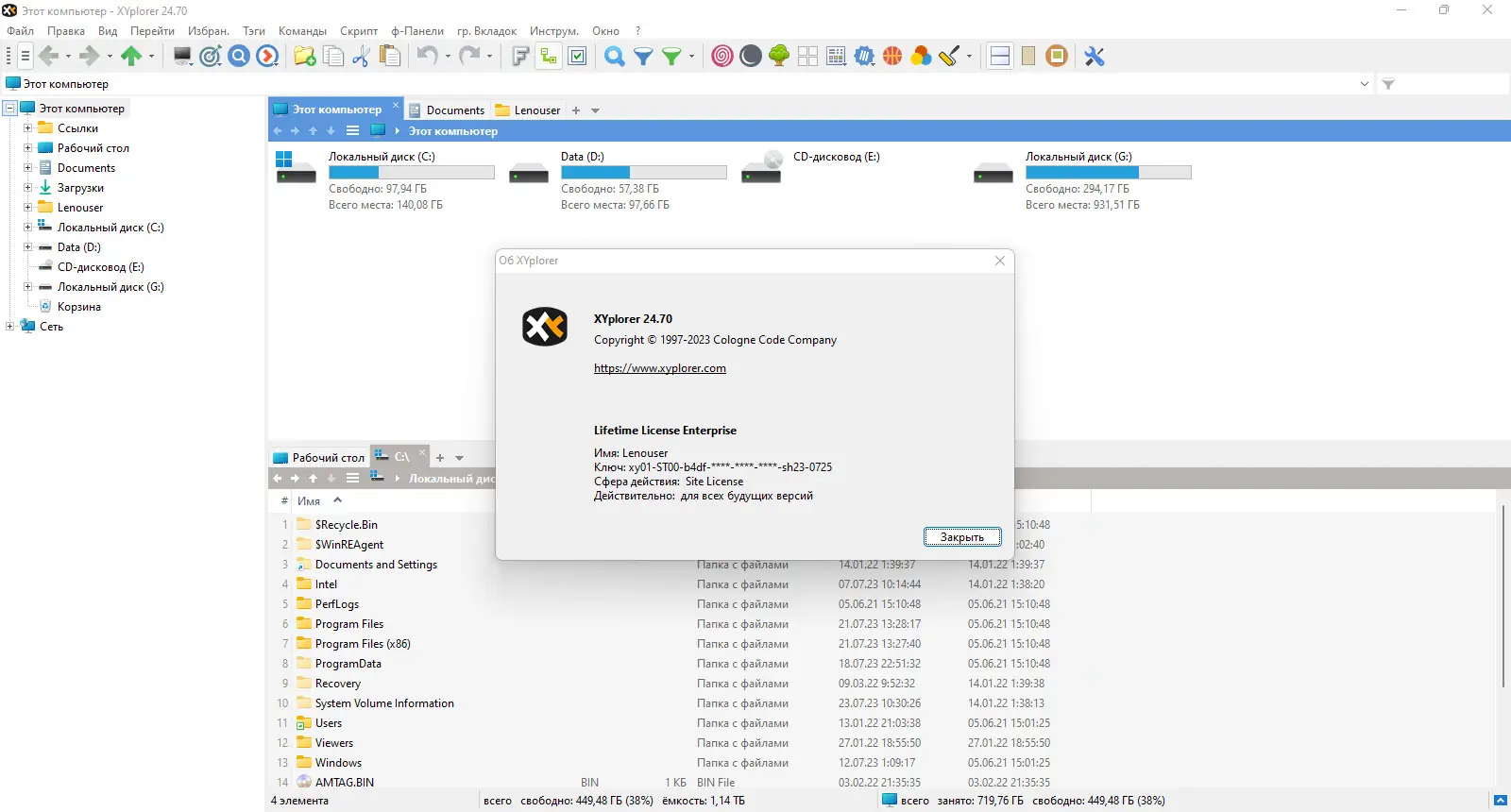The width and height of the screenshot is (1511, 812).
Task: Click the Redo arrow icon
Action: tap(469, 57)
